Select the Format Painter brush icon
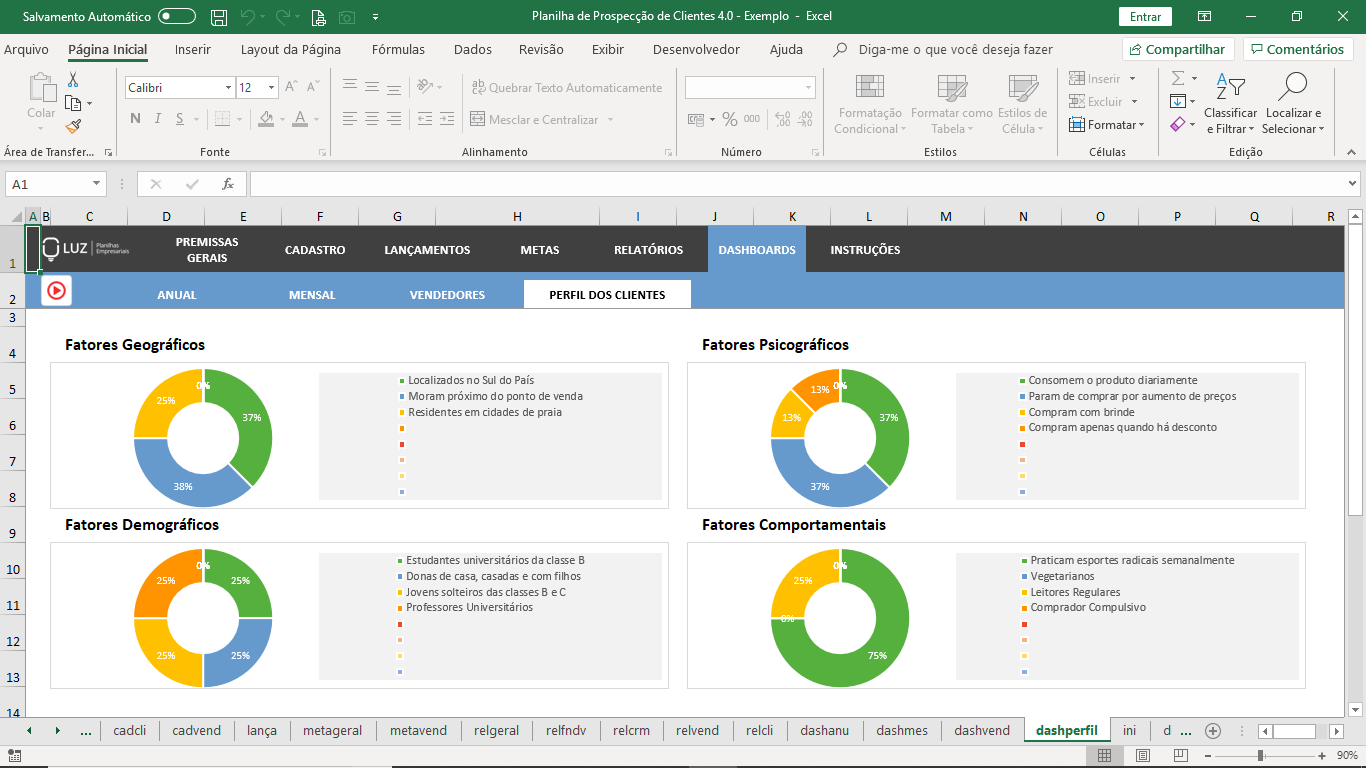Screen dimensions: 1366x768 click(73, 126)
